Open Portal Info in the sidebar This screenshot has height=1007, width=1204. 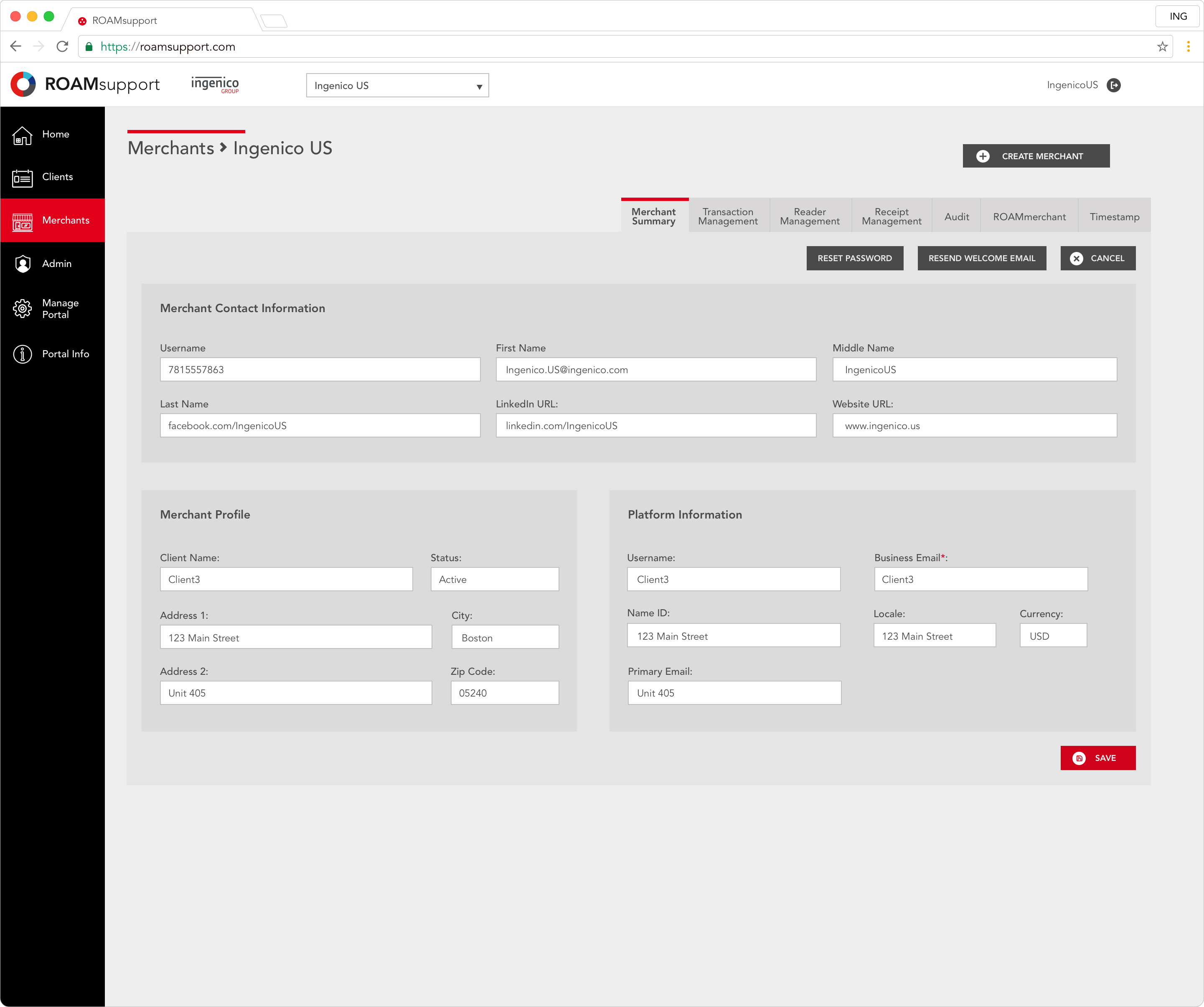(x=52, y=354)
